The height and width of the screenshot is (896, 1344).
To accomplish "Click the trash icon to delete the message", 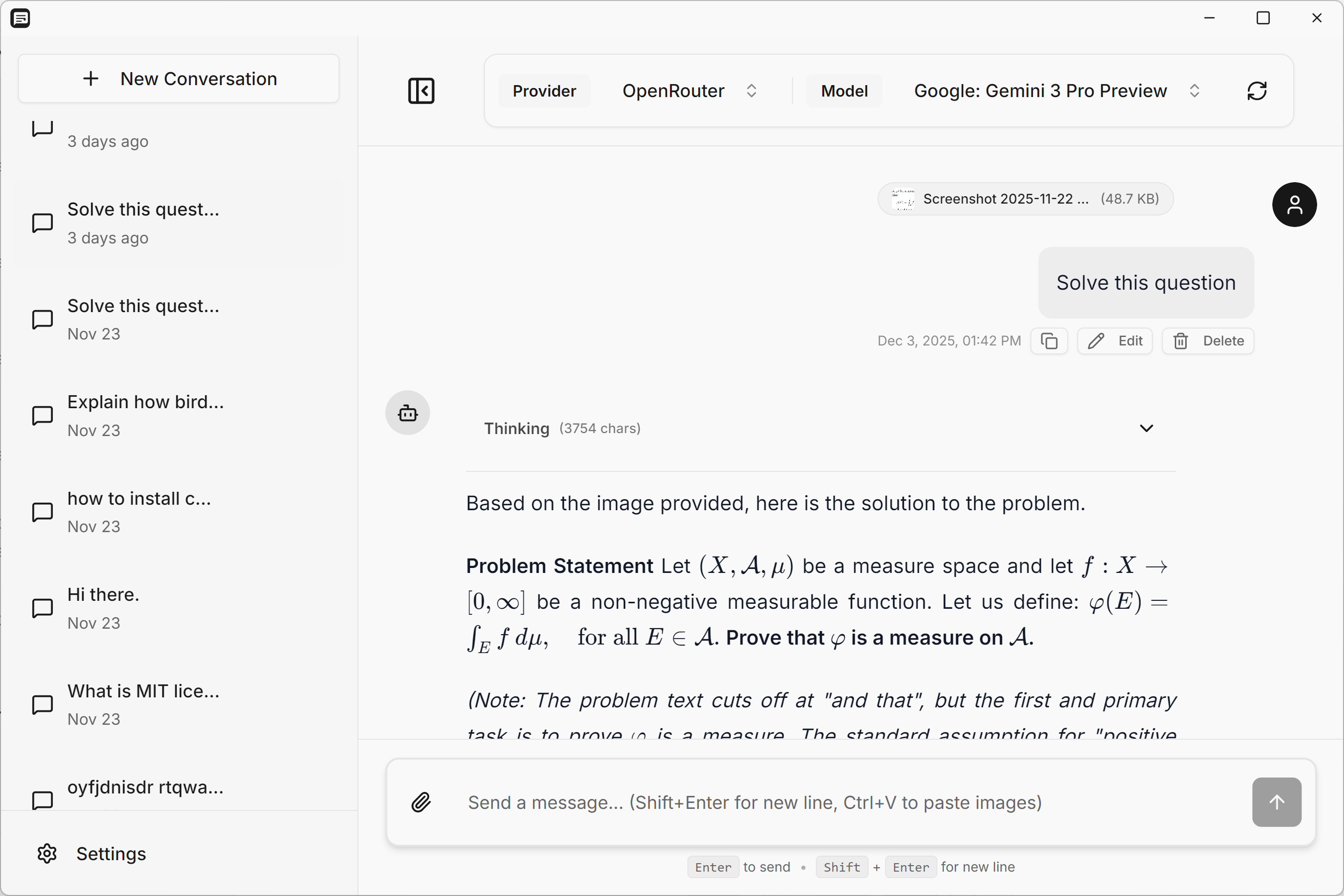I will [x=1182, y=340].
